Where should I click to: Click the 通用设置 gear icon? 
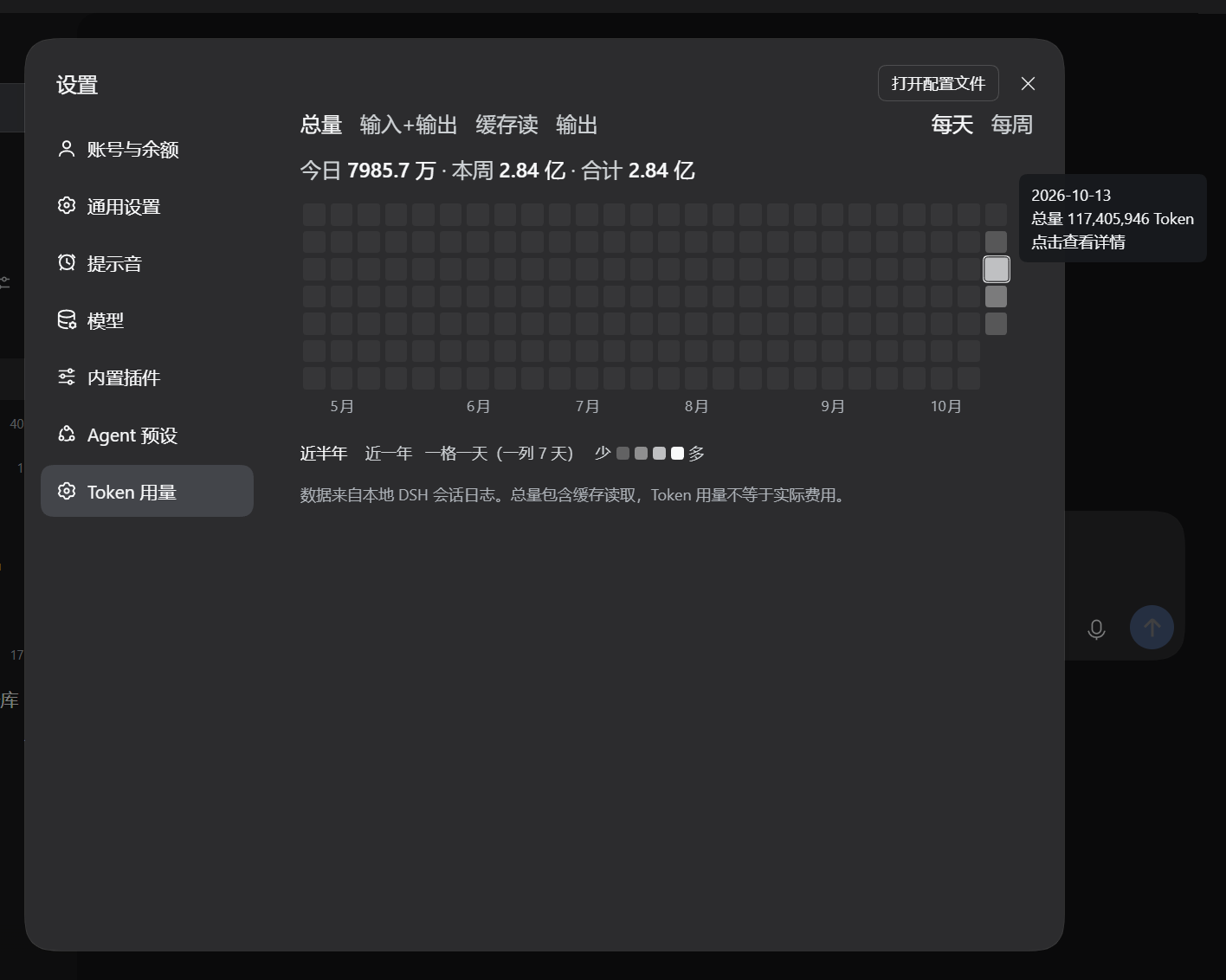(x=67, y=205)
